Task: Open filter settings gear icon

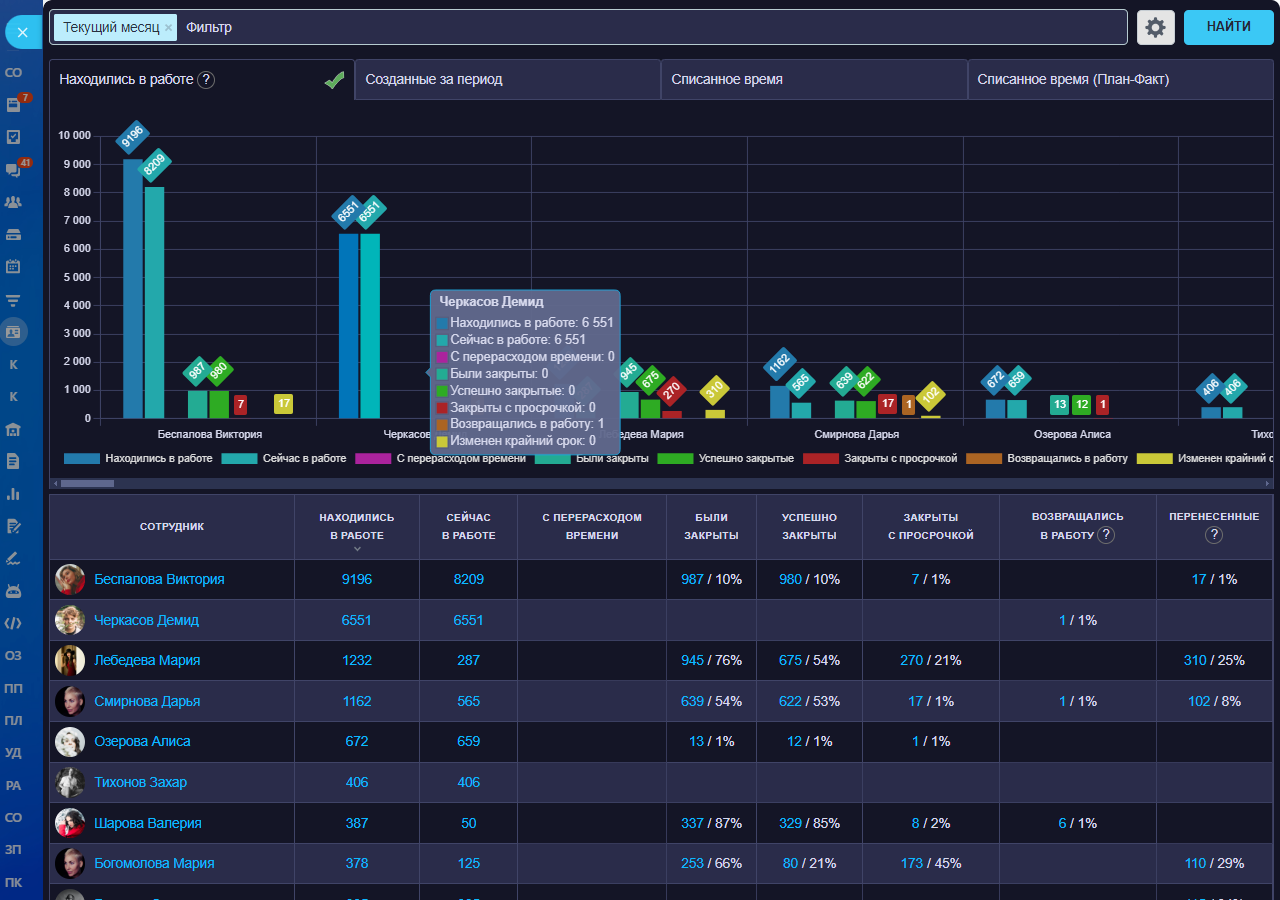Action: tap(1155, 28)
